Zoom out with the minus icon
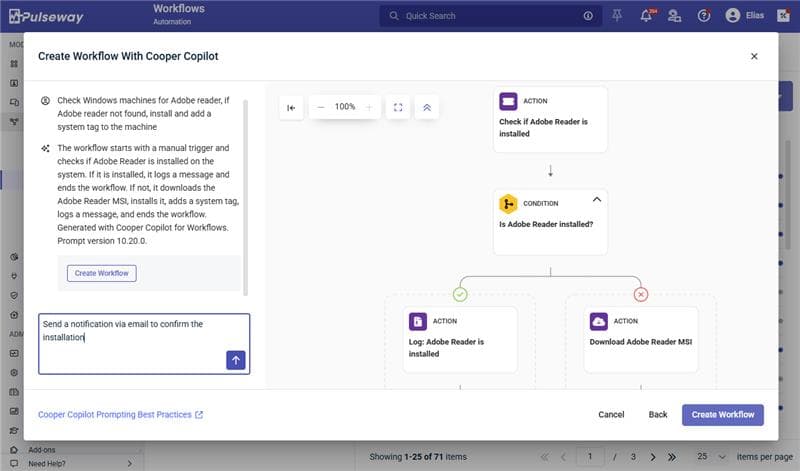Image resolution: width=800 pixels, height=471 pixels. (x=321, y=107)
